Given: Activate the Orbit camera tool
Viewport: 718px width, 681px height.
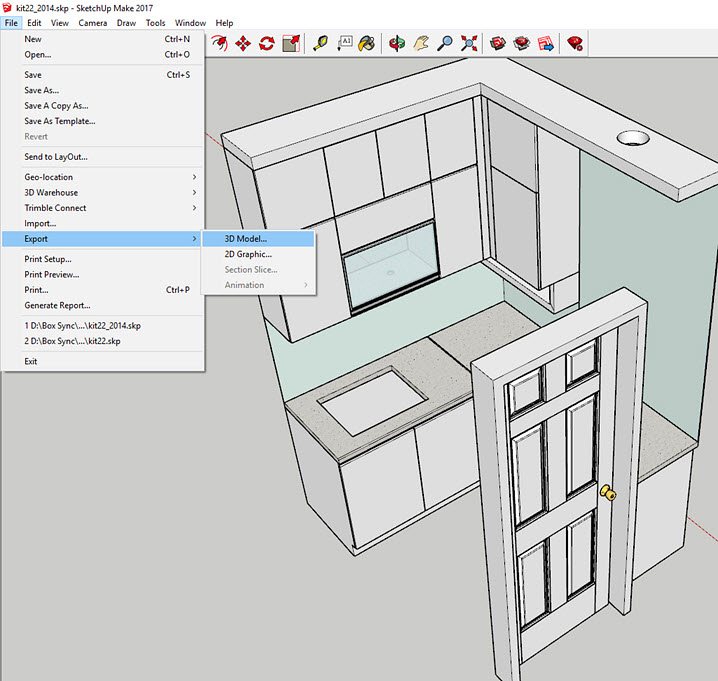Looking at the screenshot, I should (398, 43).
